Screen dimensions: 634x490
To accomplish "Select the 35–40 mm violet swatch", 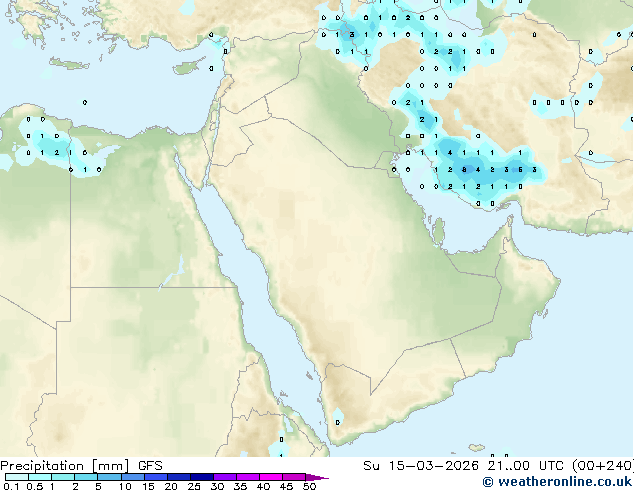I will (247, 477).
